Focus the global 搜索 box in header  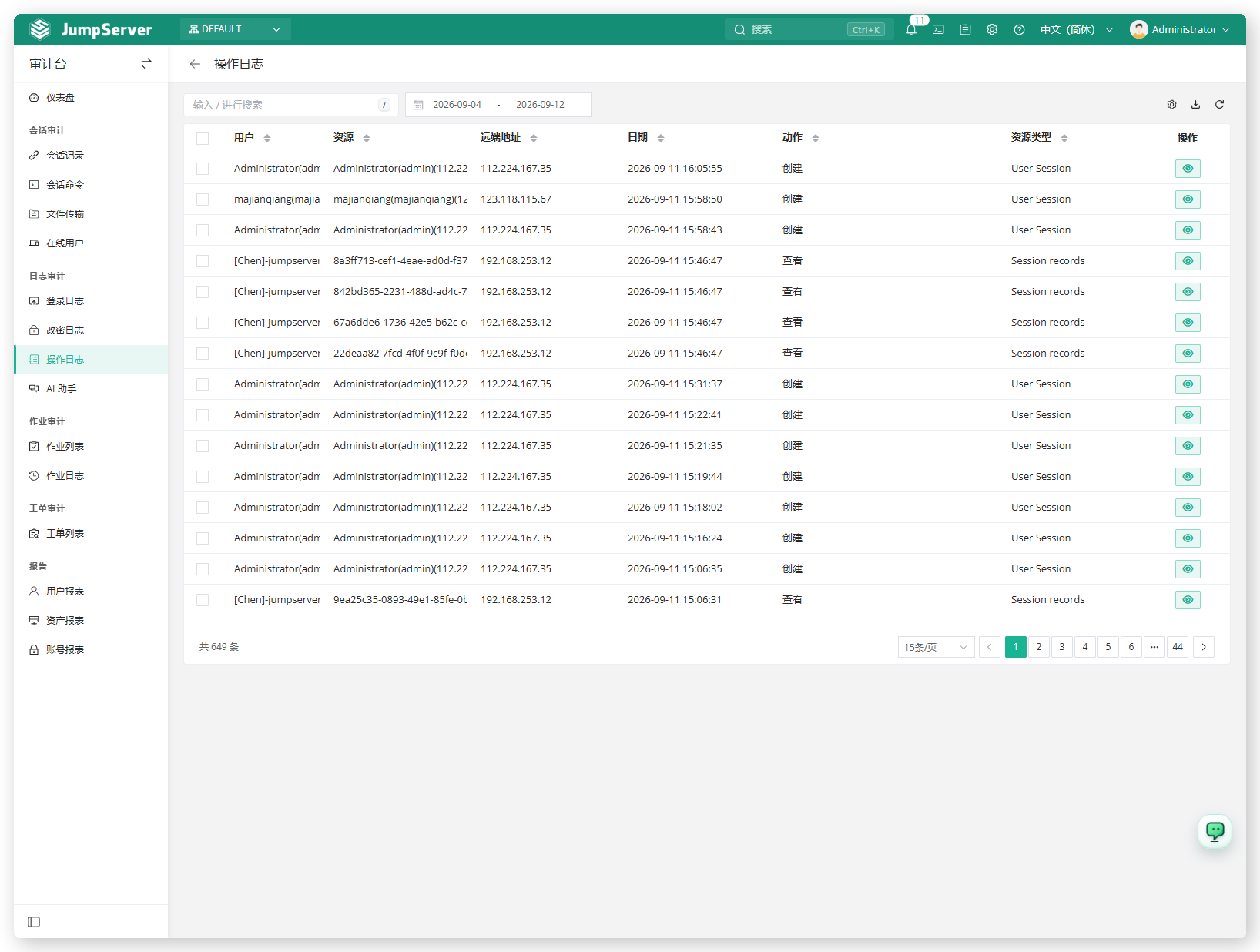pos(808,29)
